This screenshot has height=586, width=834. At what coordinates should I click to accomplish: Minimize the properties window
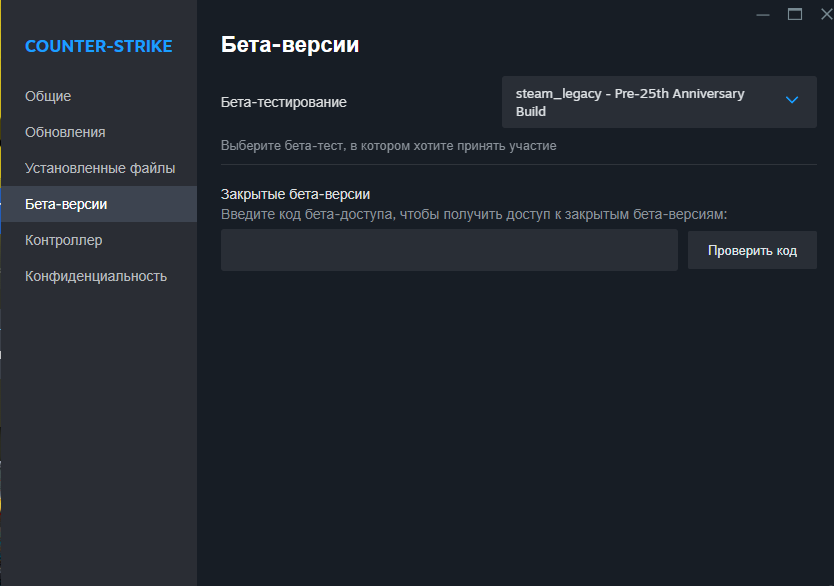[x=763, y=14]
